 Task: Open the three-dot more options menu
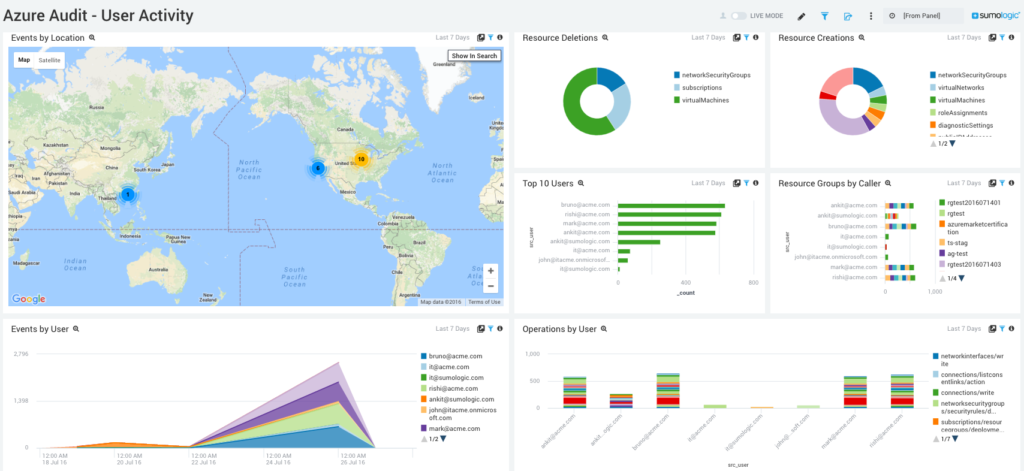(x=871, y=16)
